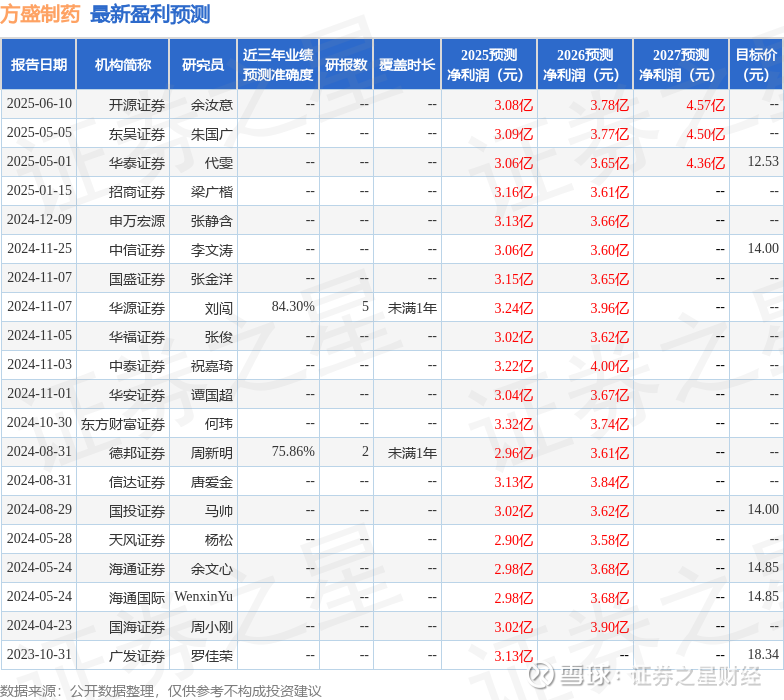This screenshot has width=784, height=700.
Task: Click the 4.00亿 forecast value
Action: point(610,366)
